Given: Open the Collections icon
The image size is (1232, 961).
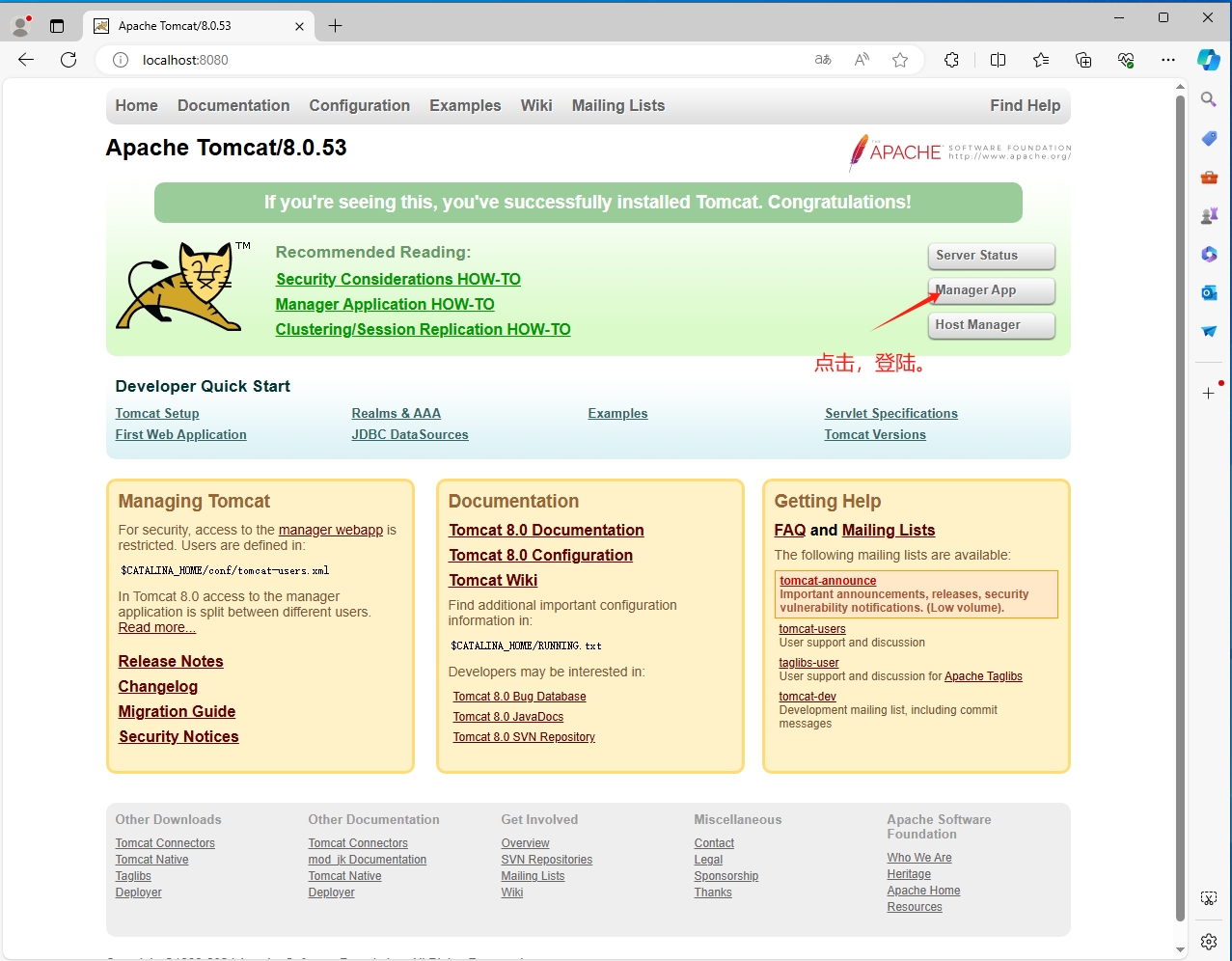Looking at the screenshot, I should click(1083, 60).
